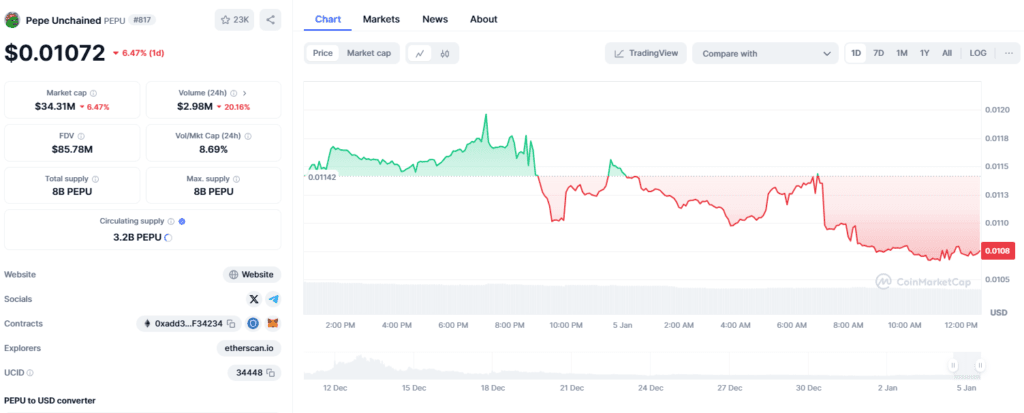Open the News tab

pyautogui.click(x=435, y=19)
